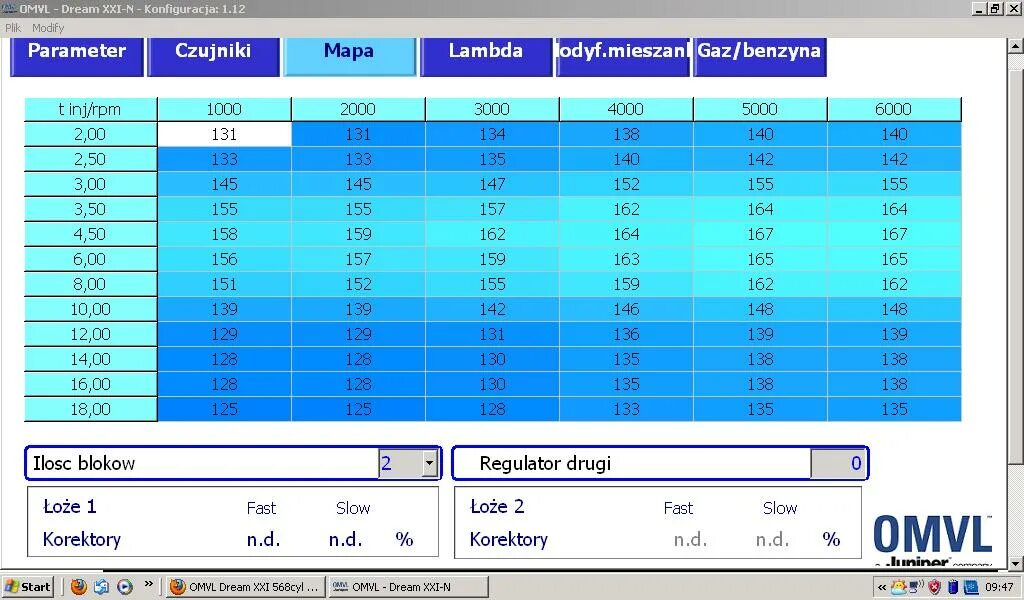Select the 3000 rpm column header
The image size is (1024, 600).
tap(492, 109)
